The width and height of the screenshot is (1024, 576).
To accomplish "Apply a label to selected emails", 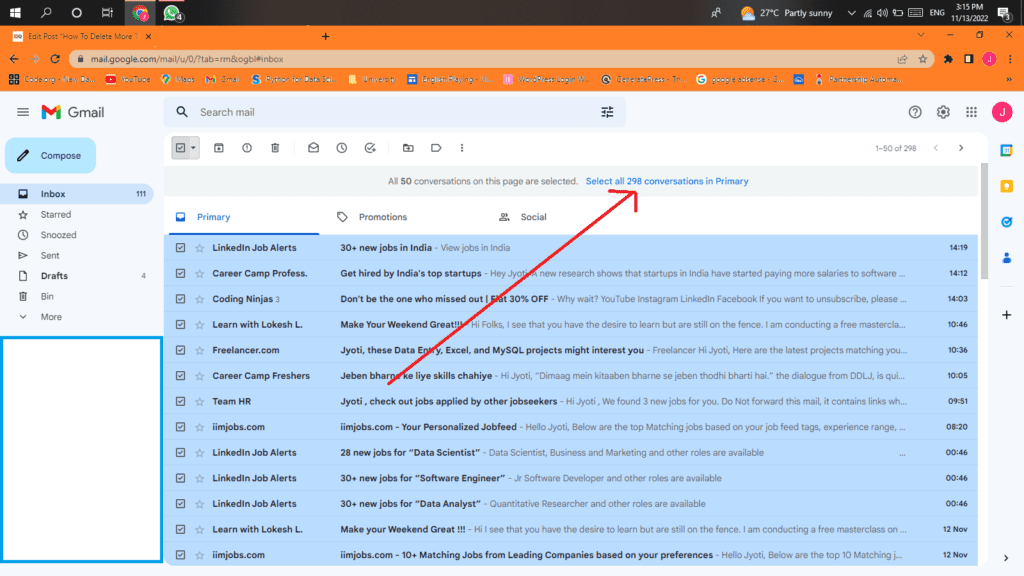I will tap(436, 148).
